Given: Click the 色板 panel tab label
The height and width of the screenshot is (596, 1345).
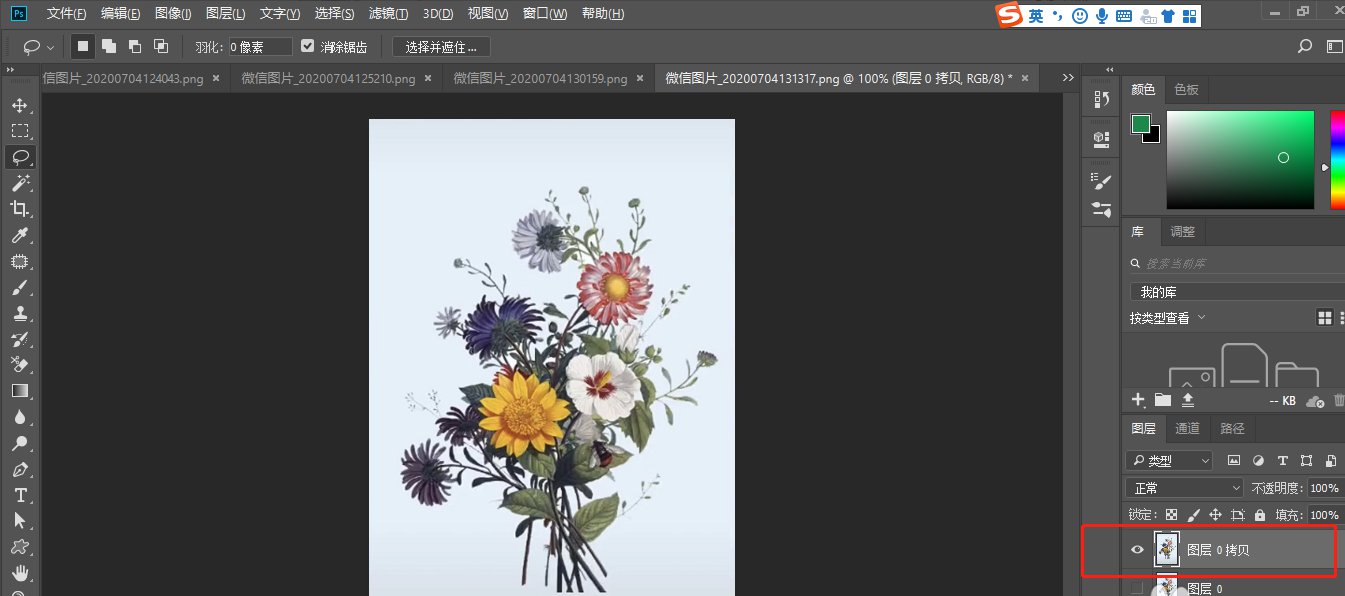Looking at the screenshot, I should click(1184, 89).
